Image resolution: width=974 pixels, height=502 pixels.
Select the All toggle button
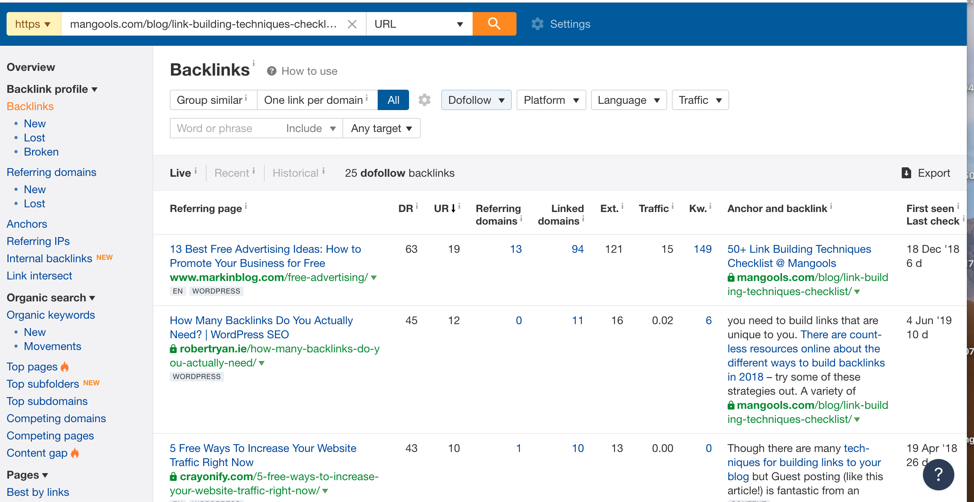(393, 100)
